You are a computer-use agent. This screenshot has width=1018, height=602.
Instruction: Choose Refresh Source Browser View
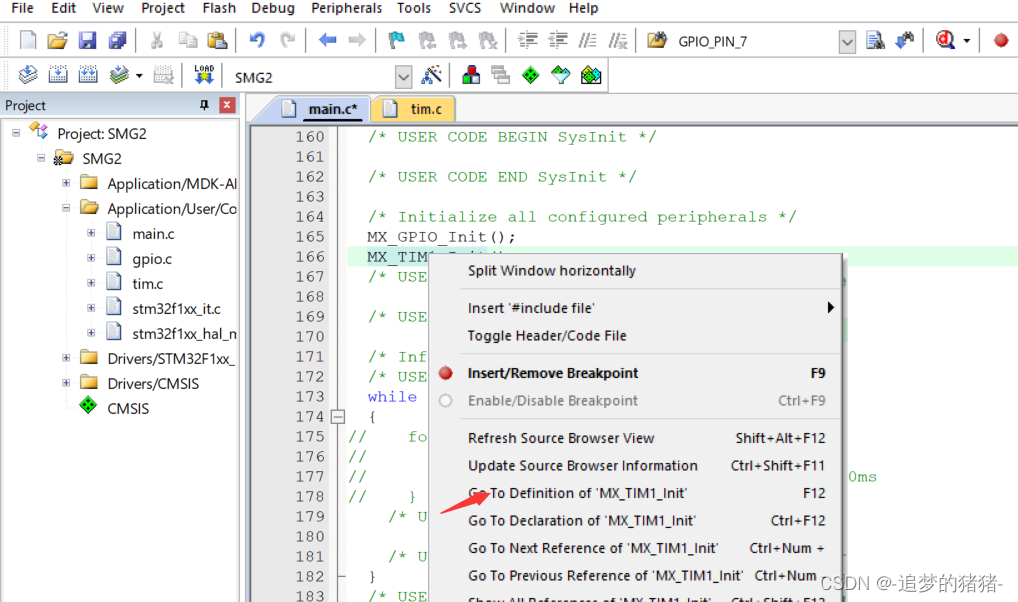[x=636, y=438]
